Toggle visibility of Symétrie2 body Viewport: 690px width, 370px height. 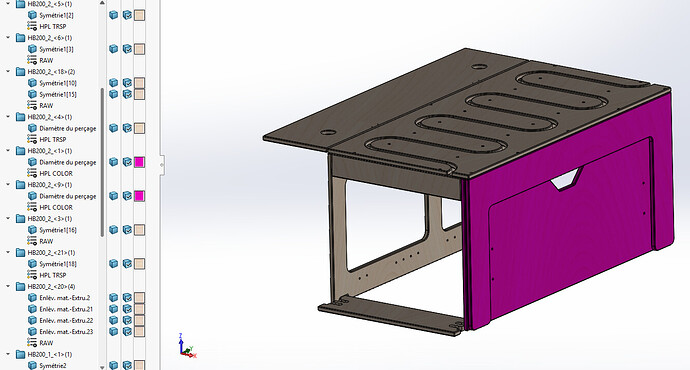[x=114, y=365]
